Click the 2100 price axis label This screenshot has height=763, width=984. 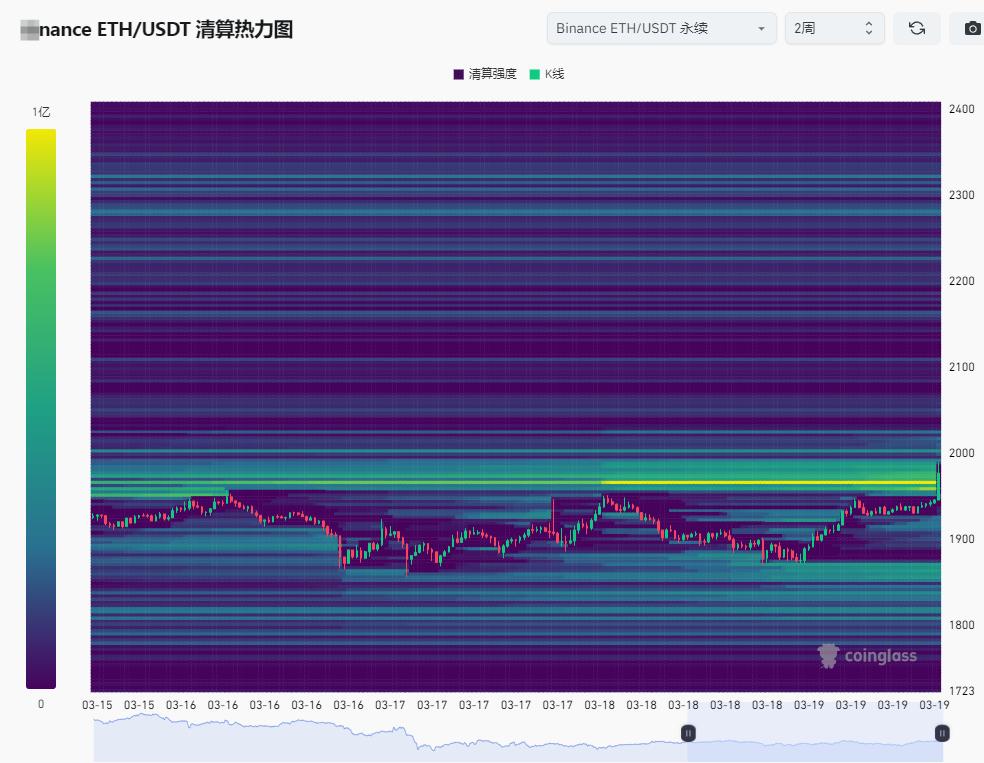tap(961, 367)
